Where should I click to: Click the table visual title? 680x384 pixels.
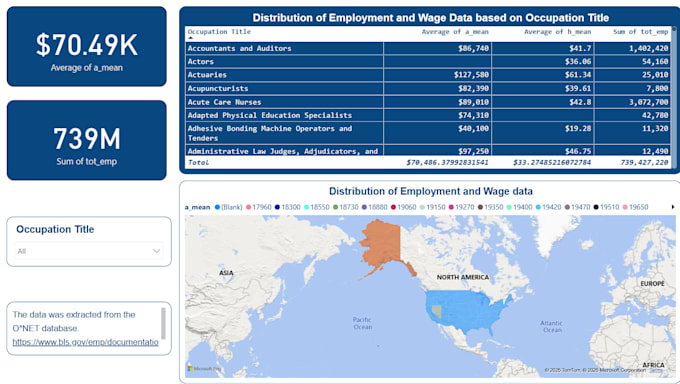(x=431, y=18)
